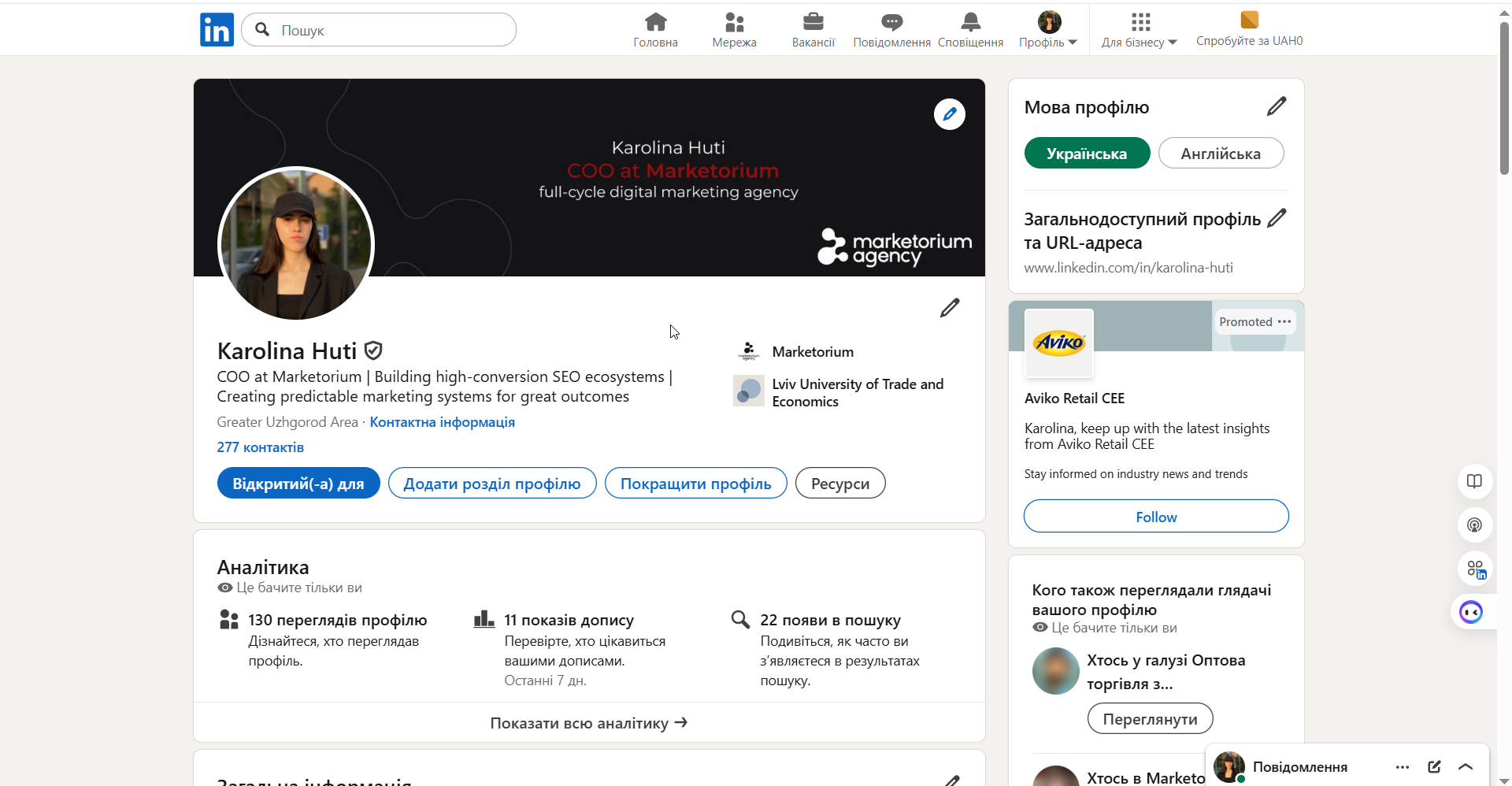Open the purple assistant face icon
Viewport: 1512px width, 786px height.
pyautogui.click(x=1471, y=612)
